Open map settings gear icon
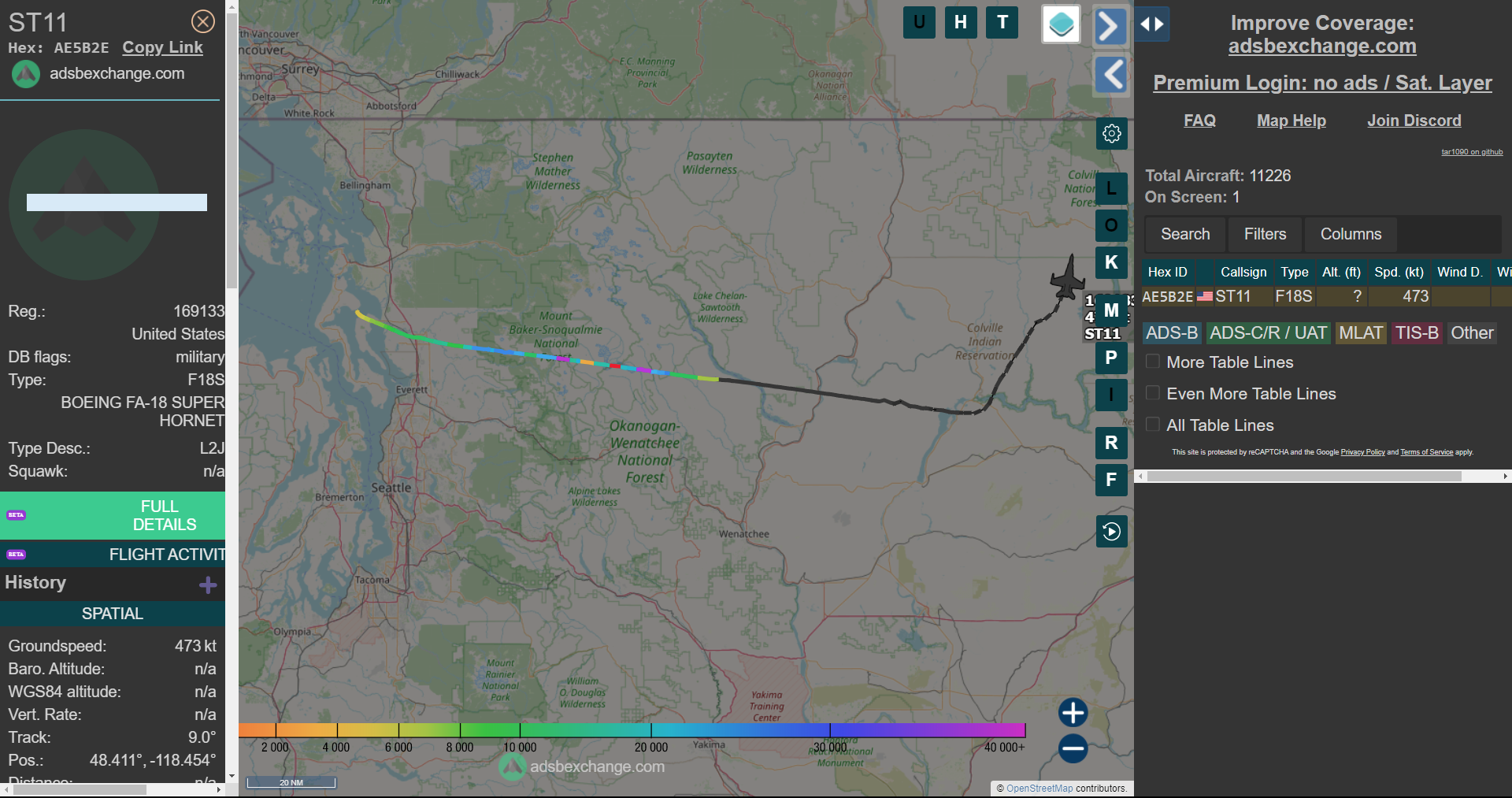Viewport: 1512px width, 798px height. [x=1112, y=134]
